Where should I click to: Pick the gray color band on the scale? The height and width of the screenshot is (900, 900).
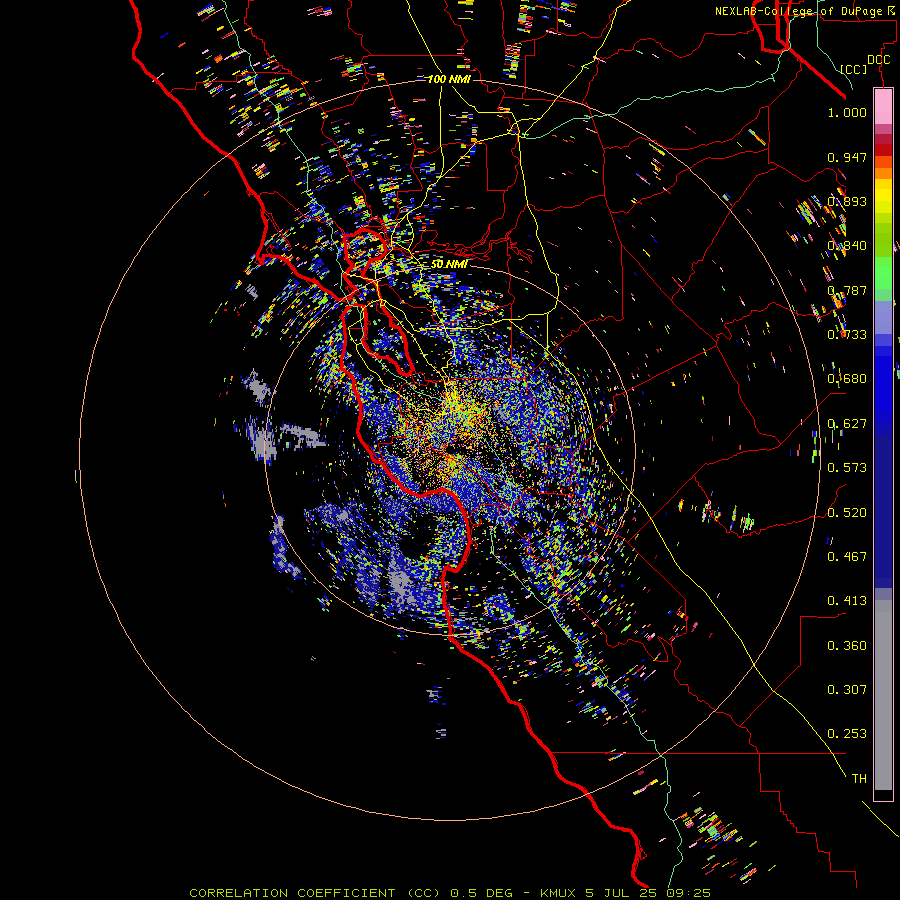coord(883,695)
